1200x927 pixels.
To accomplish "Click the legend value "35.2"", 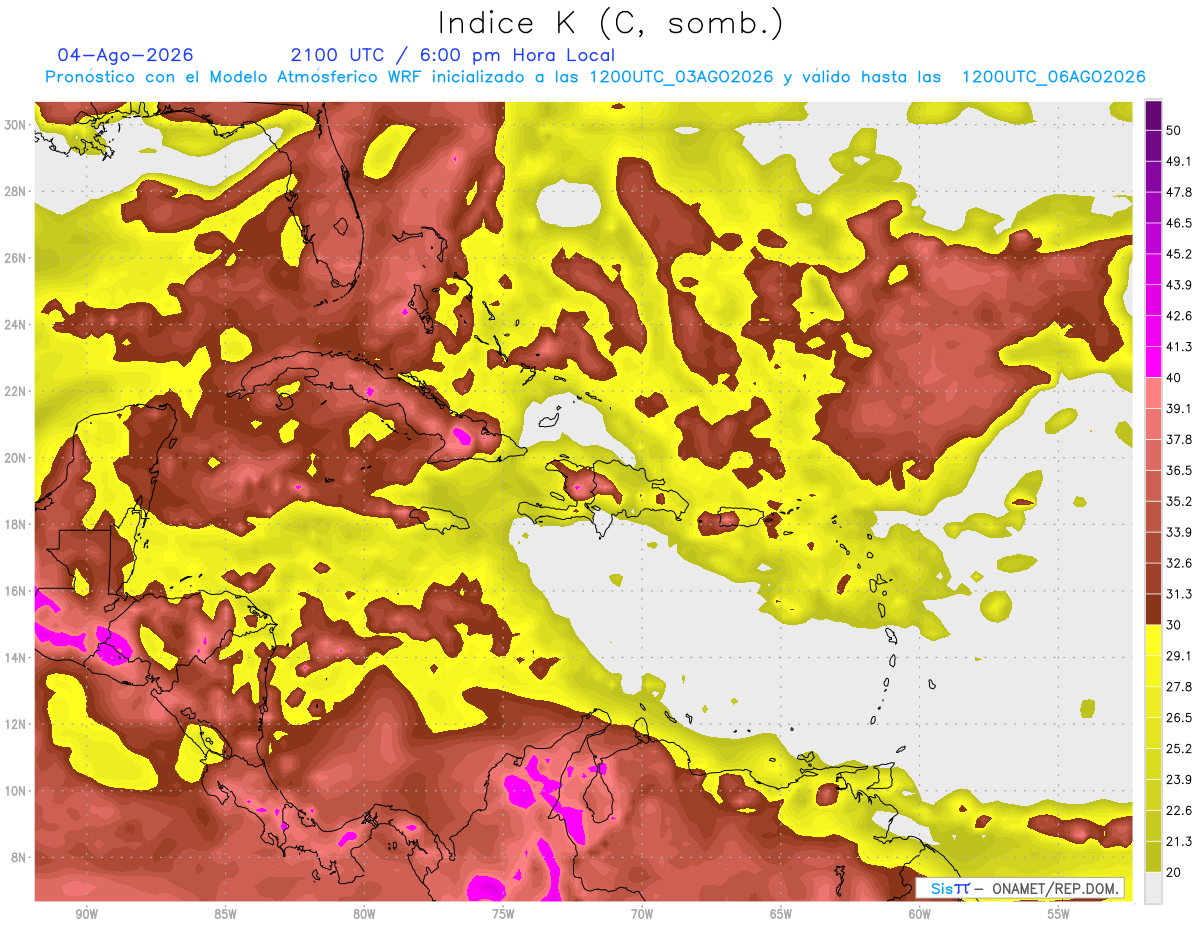I will click(1179, 501).
